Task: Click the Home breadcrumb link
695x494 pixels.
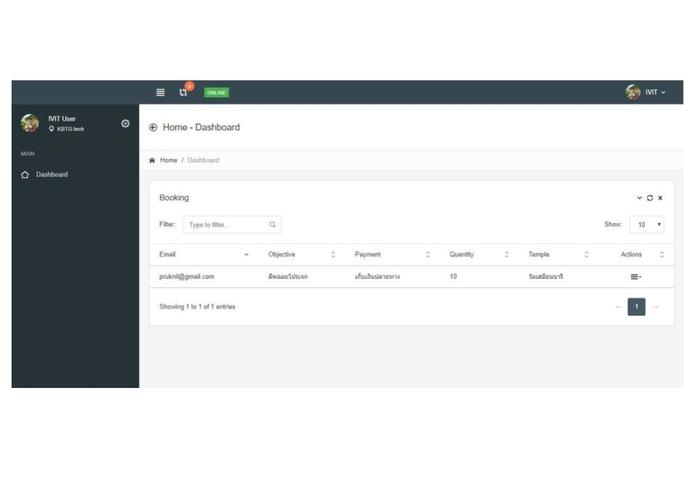Action: point(168,160)
